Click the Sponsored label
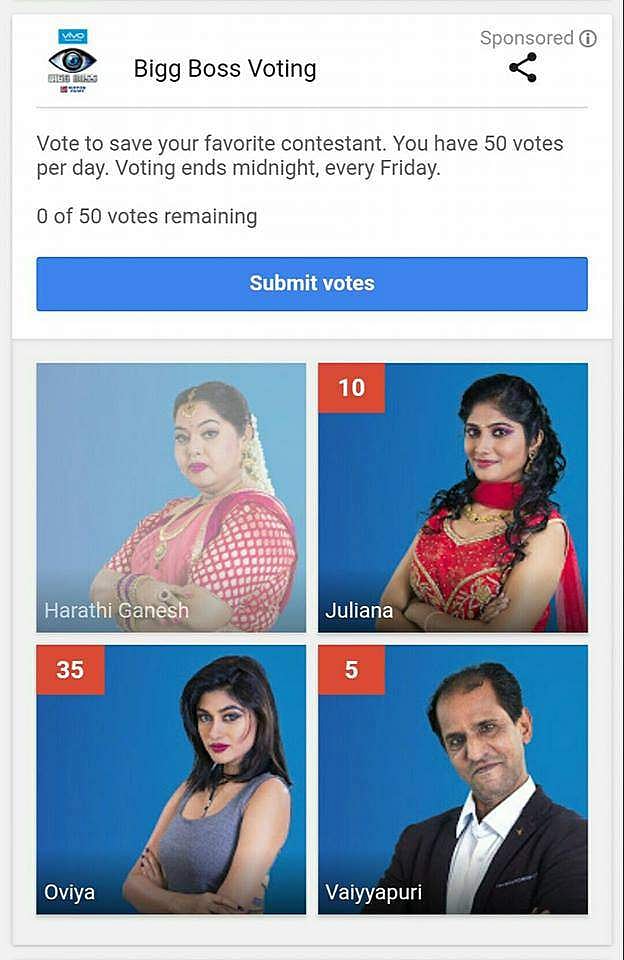 [x=527, y=38]
